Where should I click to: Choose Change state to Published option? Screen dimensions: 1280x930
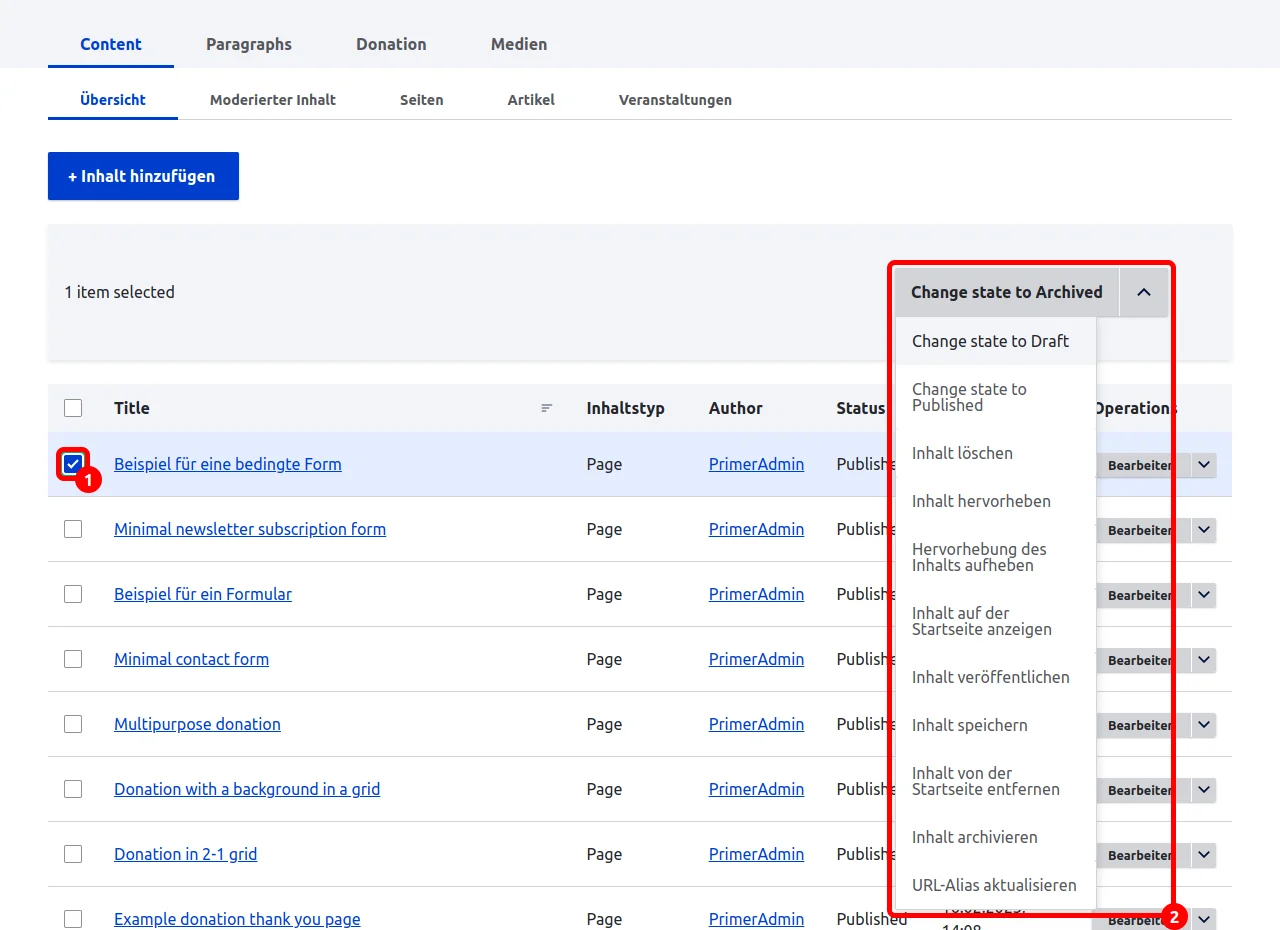(996, 397)
